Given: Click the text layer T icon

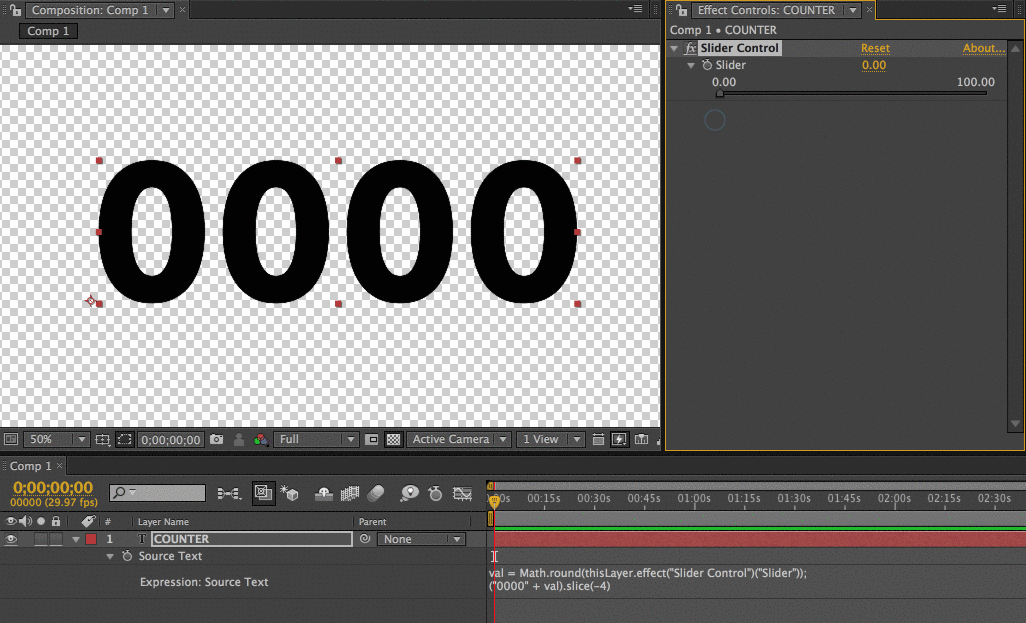Looking at the screenshot, I should [141, 539].
